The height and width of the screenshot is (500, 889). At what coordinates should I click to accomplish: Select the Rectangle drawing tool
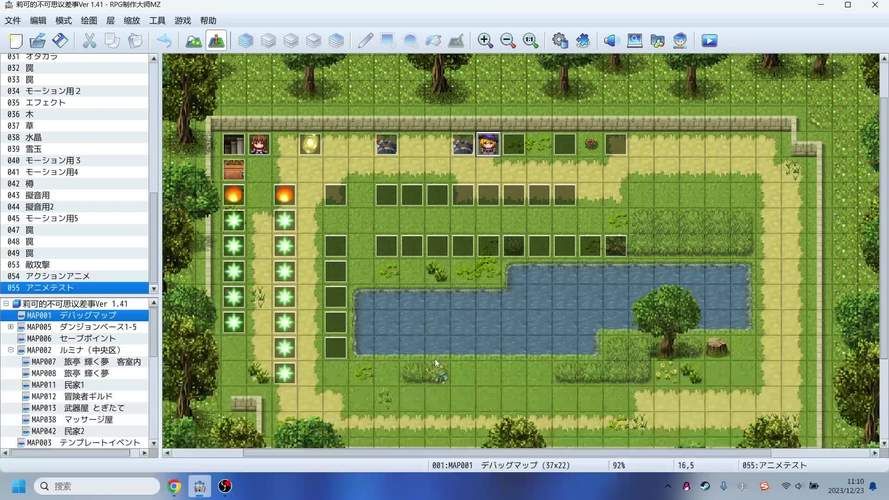(388, 41)
